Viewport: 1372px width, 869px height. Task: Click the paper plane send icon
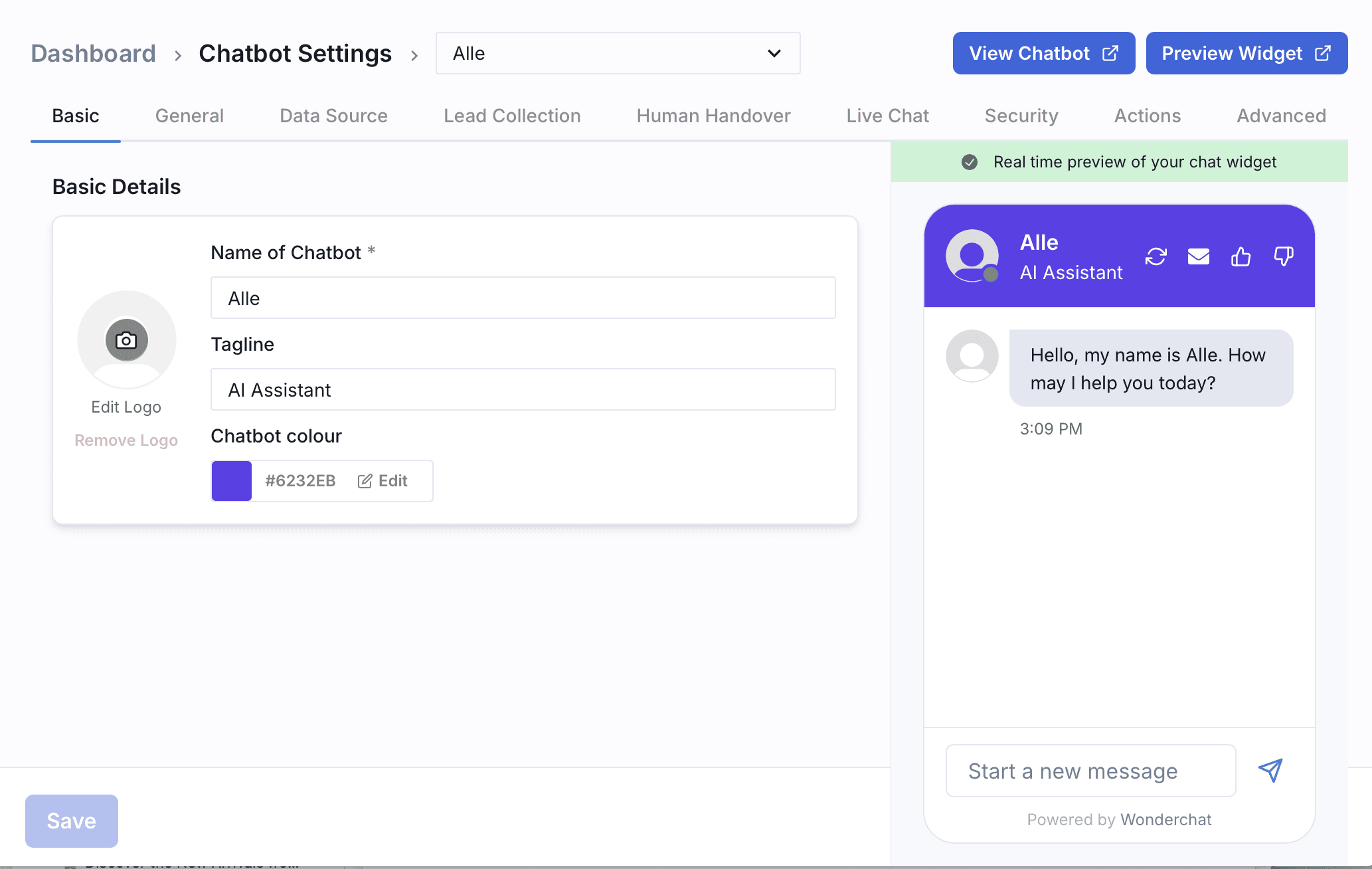[x=1270, y=771]
